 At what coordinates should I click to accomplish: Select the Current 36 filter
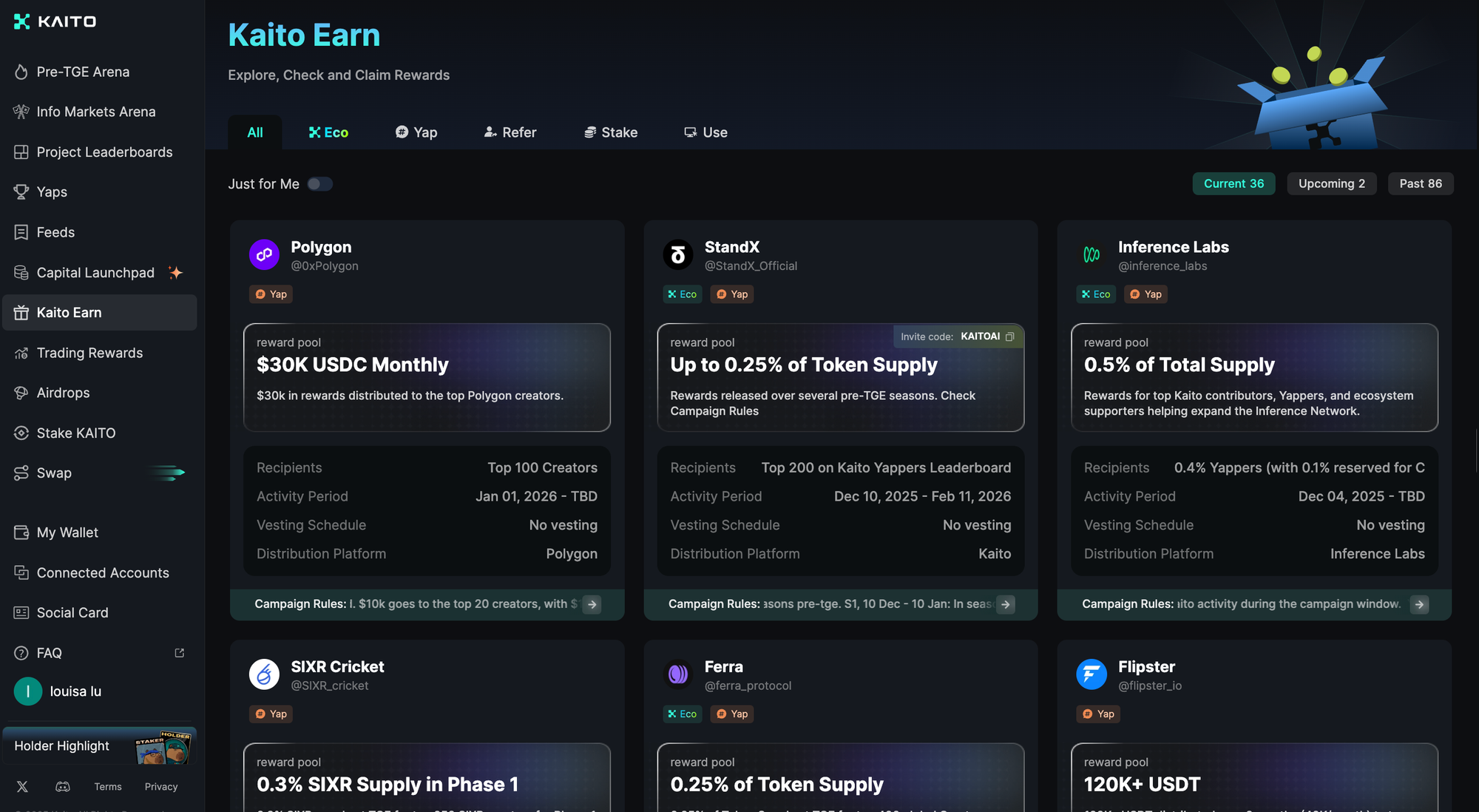[1233, 183]
